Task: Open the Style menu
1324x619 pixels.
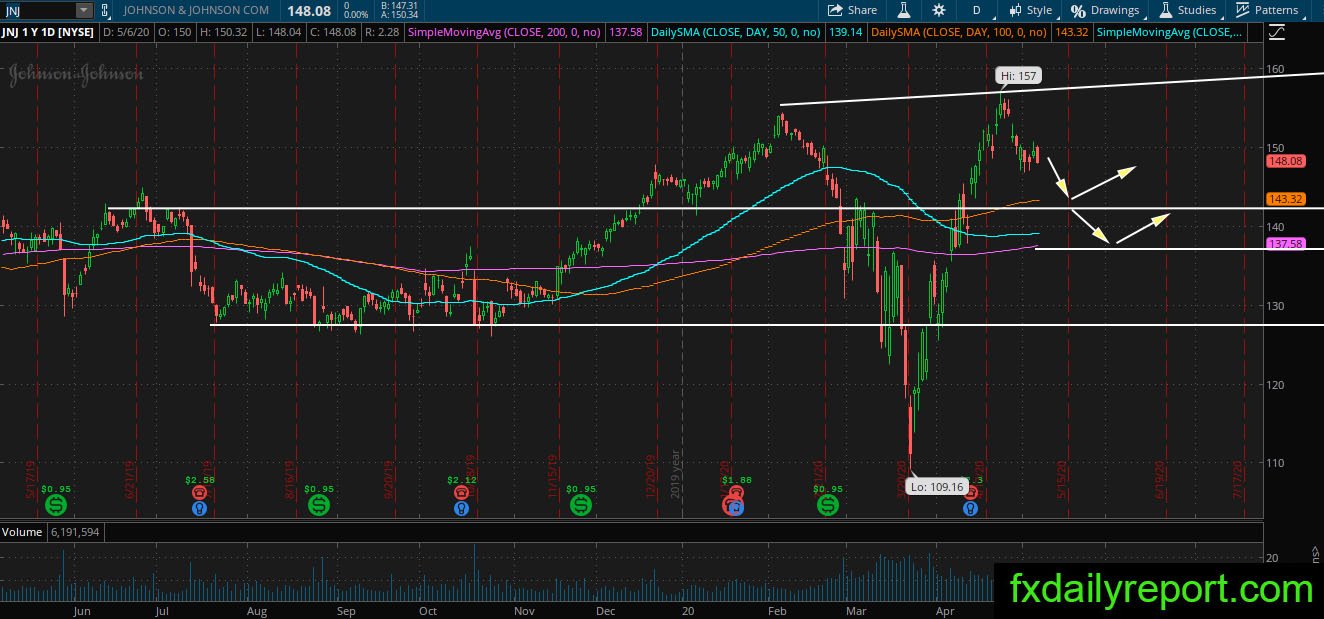Action: [x=1030, y=10]
